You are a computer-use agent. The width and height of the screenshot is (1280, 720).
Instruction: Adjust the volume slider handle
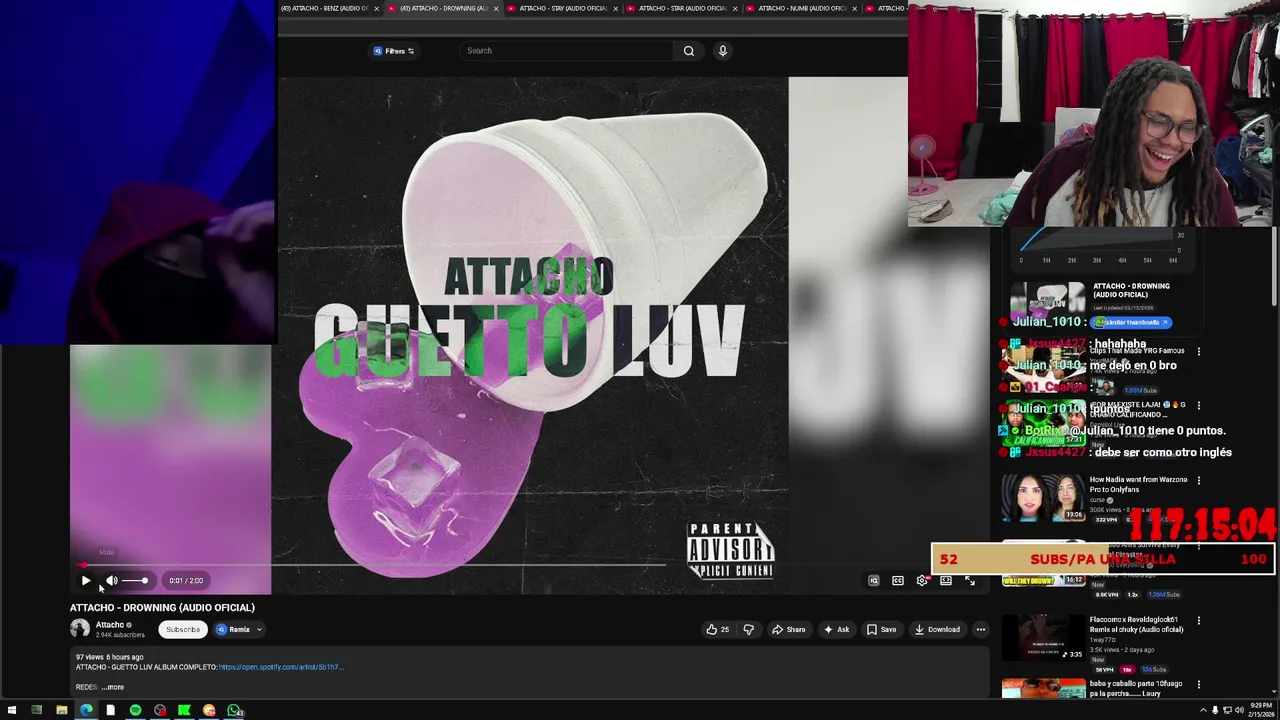(x=144, y=580)
